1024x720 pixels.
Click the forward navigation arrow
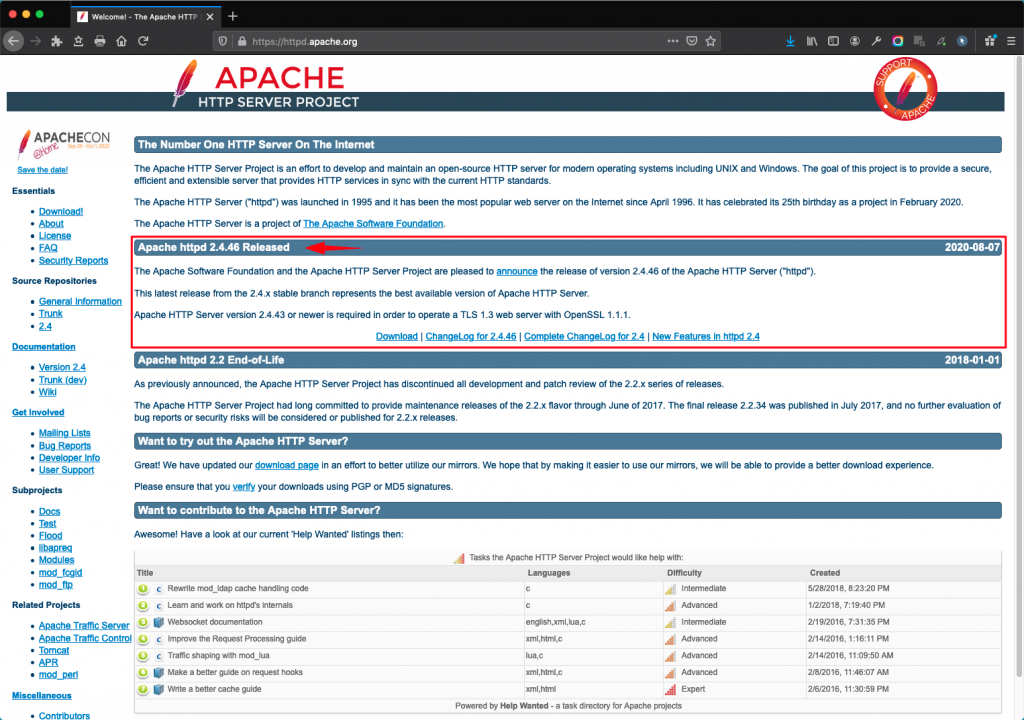point(35,41)
